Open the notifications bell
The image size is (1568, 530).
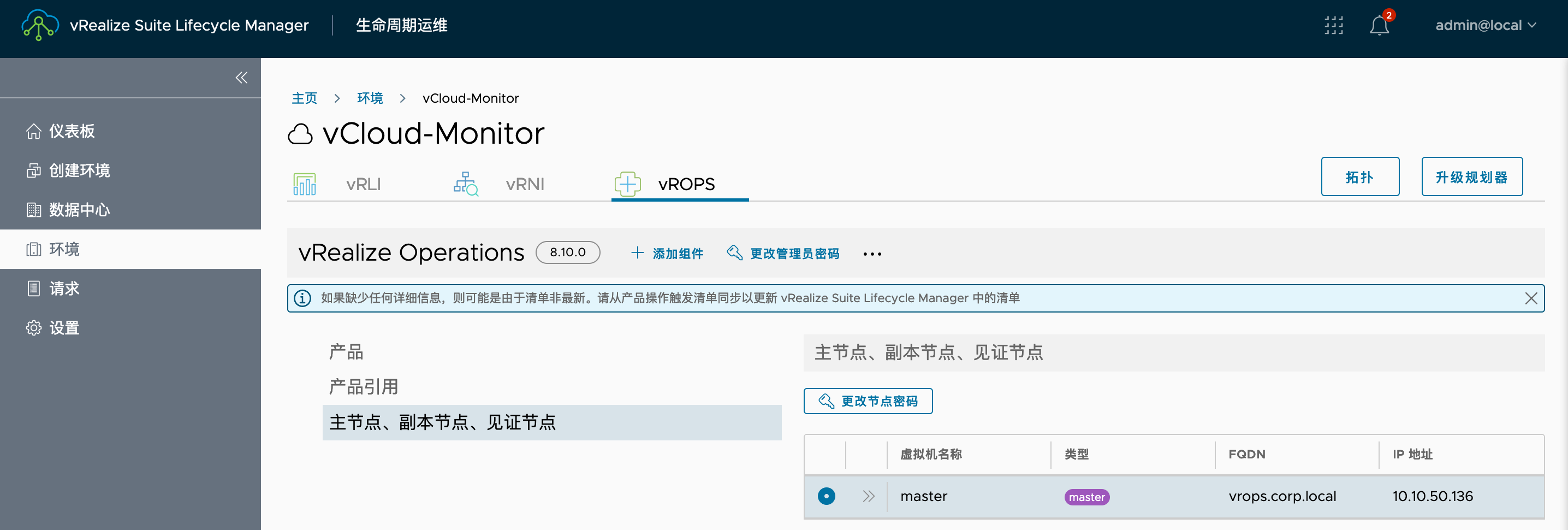tap(1379, 26)
